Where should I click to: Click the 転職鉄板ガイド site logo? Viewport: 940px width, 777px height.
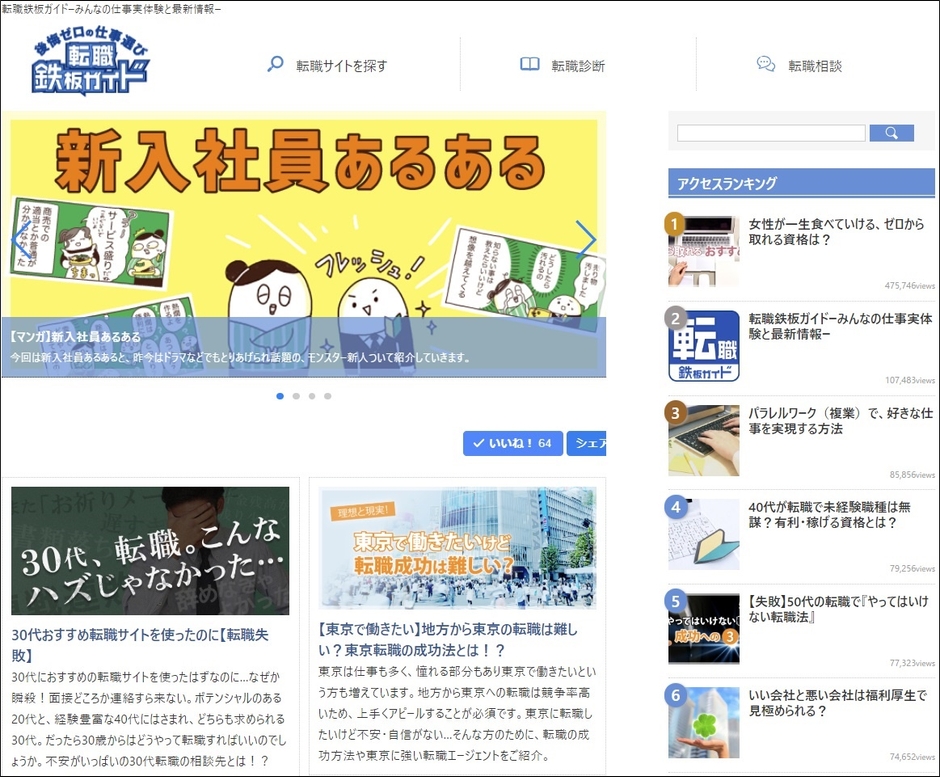click(x=90, y=61)
